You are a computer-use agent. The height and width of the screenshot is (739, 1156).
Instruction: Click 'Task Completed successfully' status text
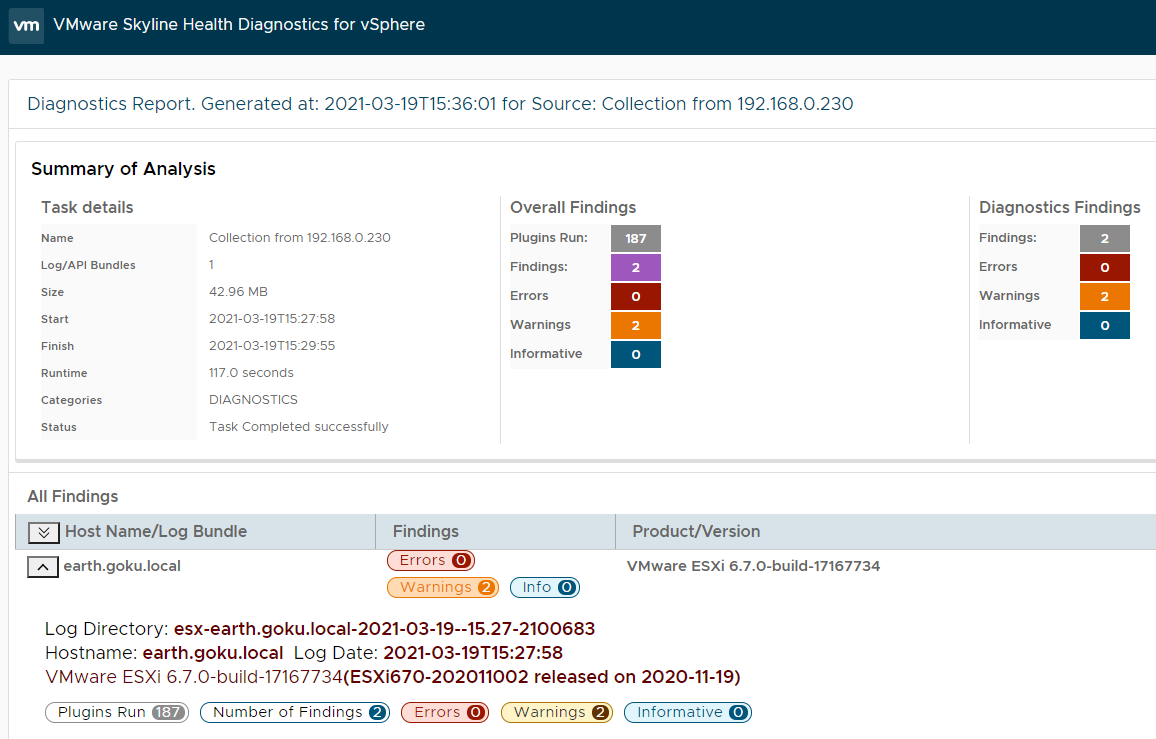299,427
